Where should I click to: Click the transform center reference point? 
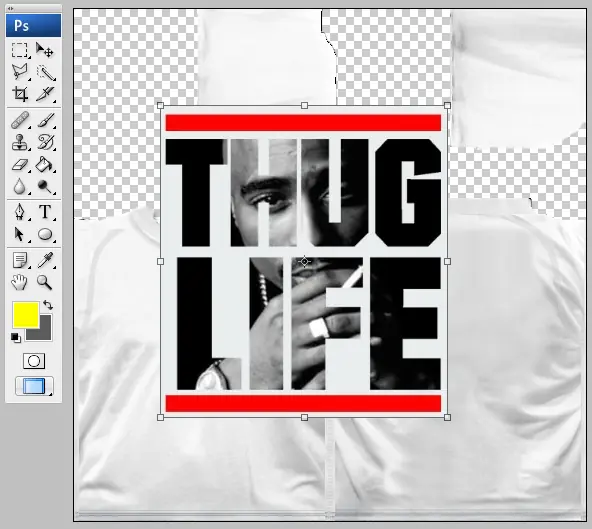[x=304, y=261]
